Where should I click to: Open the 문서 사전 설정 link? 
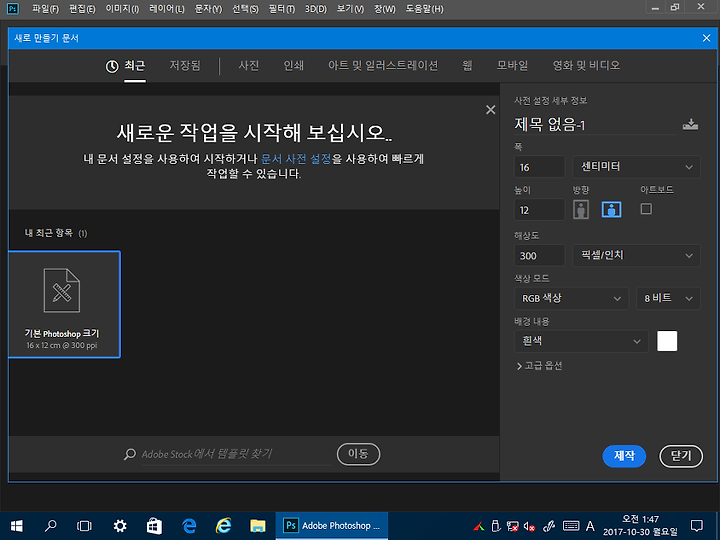(x=296, y=159)
